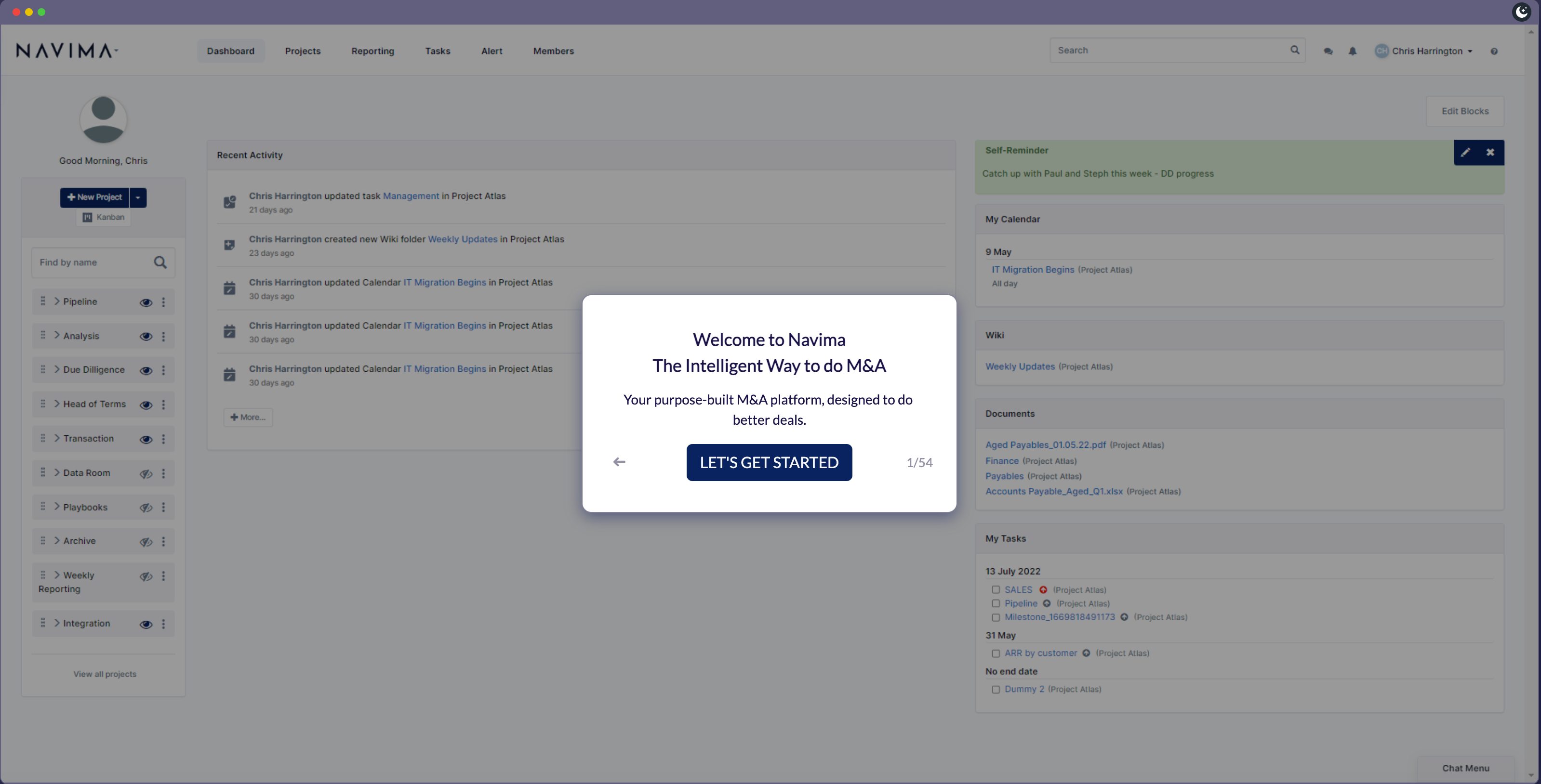Click the New Project button
The width and height of the screenshot is (1541, 784).
(94, 197)
